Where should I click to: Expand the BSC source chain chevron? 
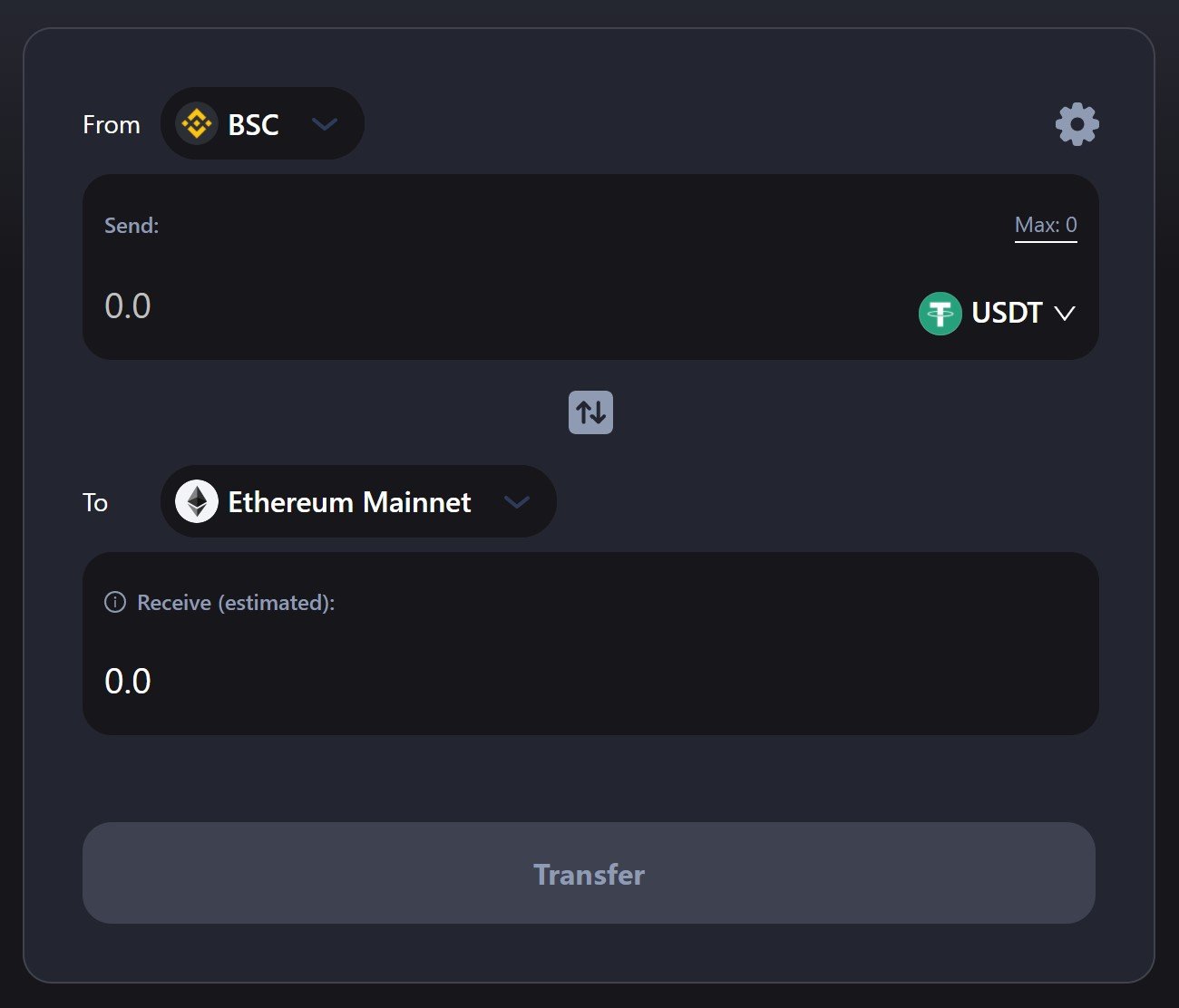coord(325,124)
